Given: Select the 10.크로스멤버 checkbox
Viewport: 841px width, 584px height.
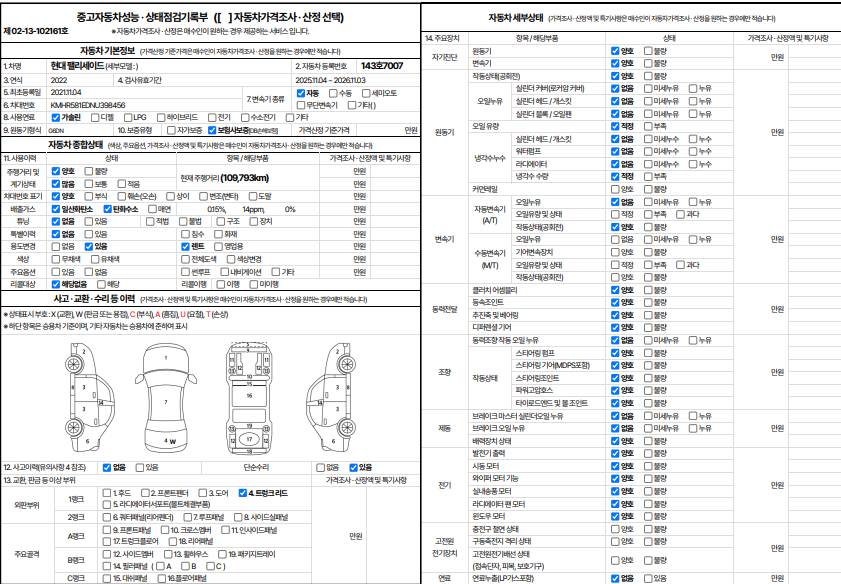Looking at the screenshot, I should coord(165,530).
